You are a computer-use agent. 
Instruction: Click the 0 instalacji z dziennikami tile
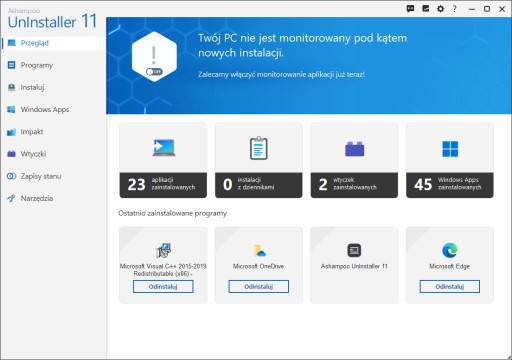click(x=259, y=160)
